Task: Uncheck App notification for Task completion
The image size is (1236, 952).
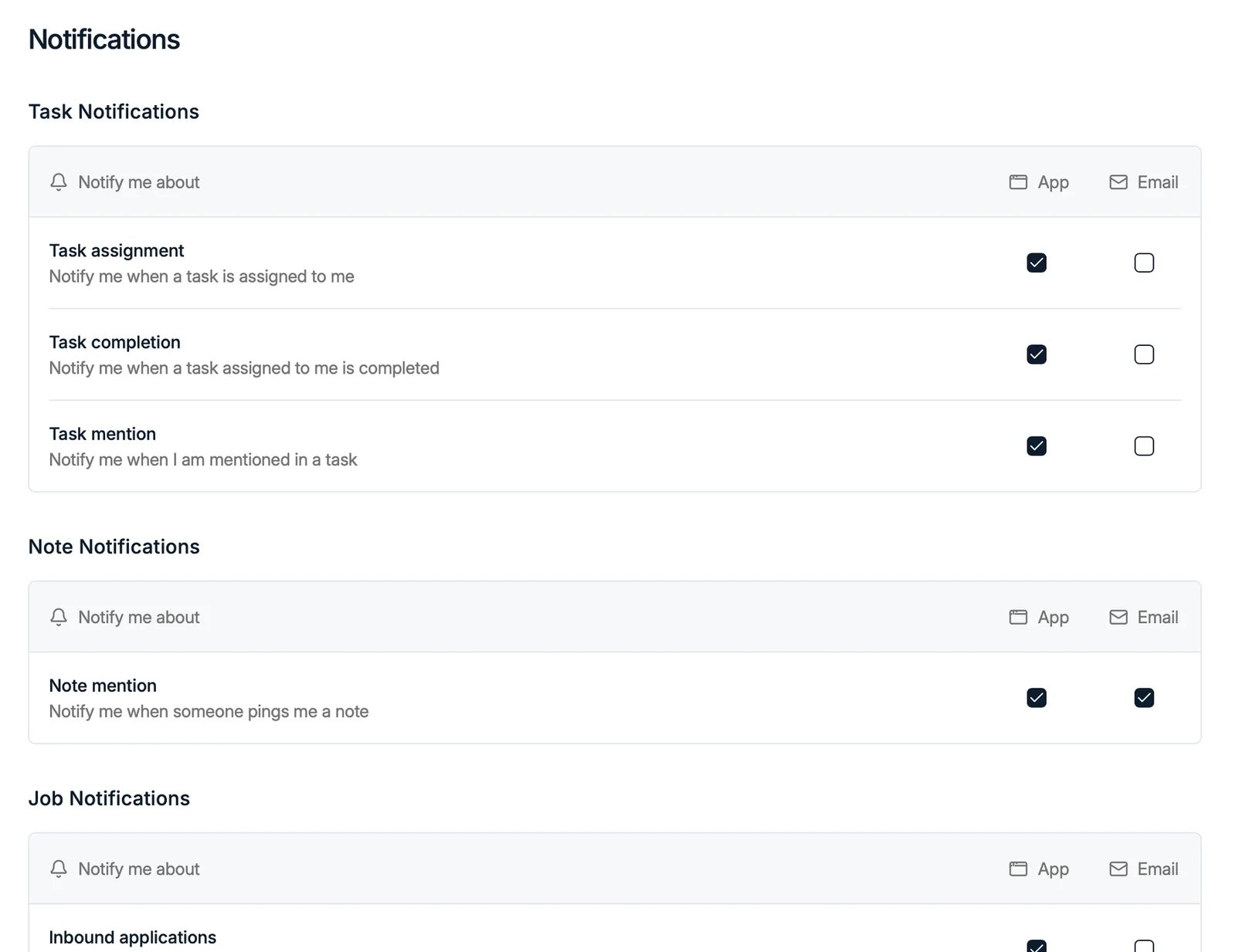Action: (1037, 354)
